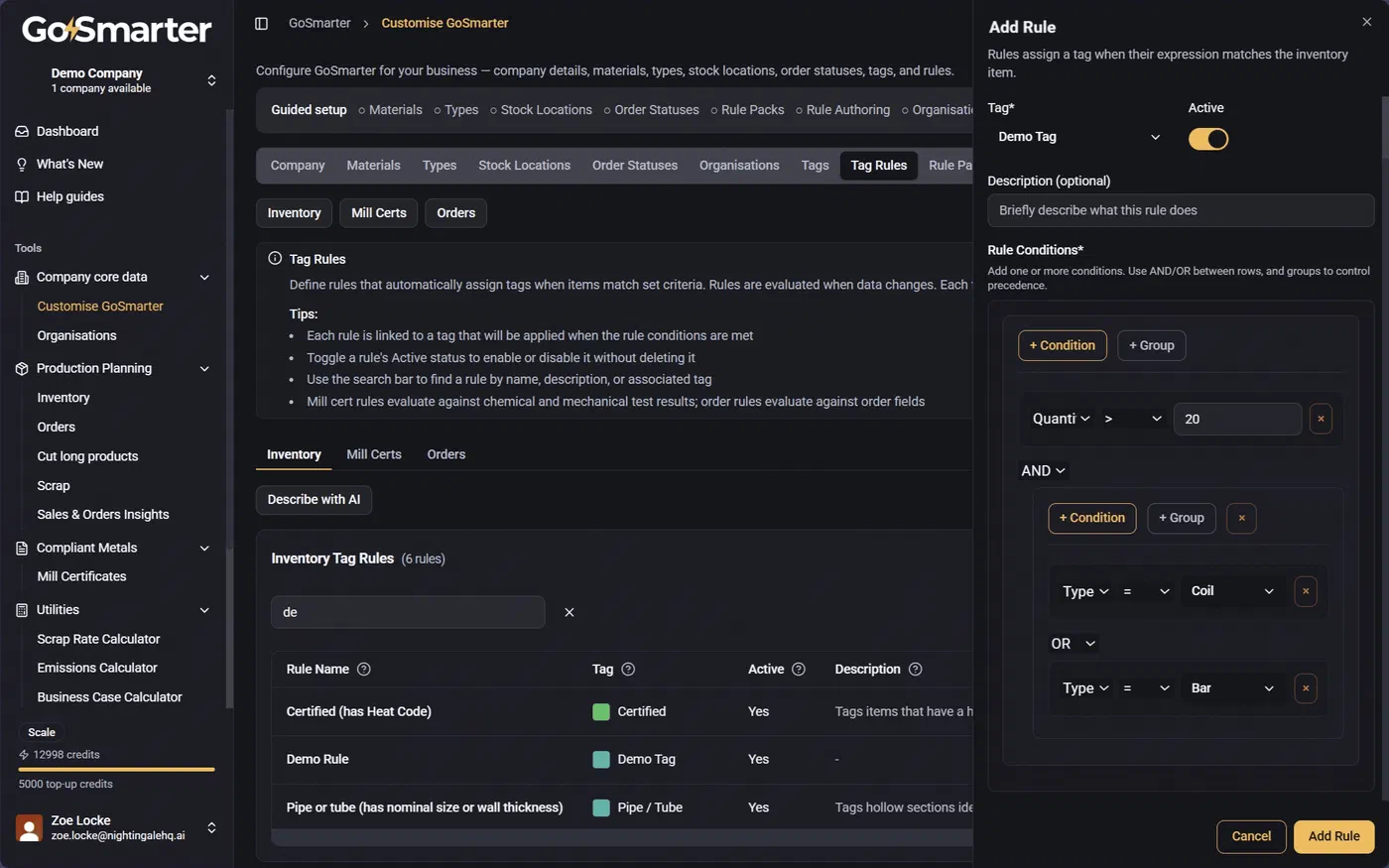Click the Utilities calculator icon
The width and height of the screenshot is (1389, 868).
coord(22,610)
